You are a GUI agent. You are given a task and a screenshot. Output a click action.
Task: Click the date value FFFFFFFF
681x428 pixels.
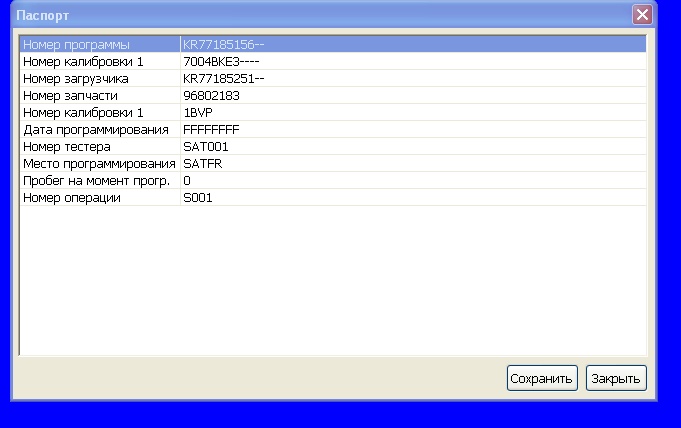click(211, 130)
